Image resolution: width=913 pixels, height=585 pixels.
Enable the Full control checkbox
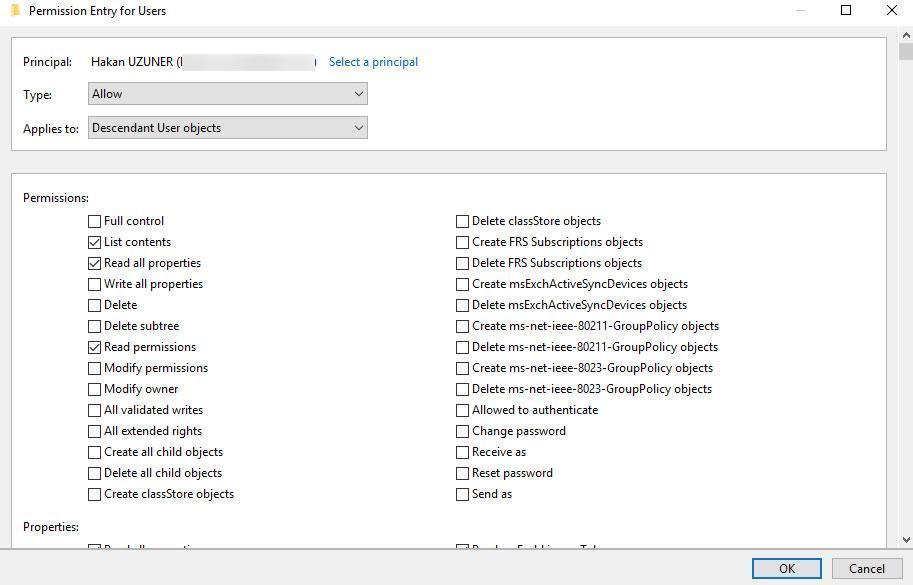[95, 221]
